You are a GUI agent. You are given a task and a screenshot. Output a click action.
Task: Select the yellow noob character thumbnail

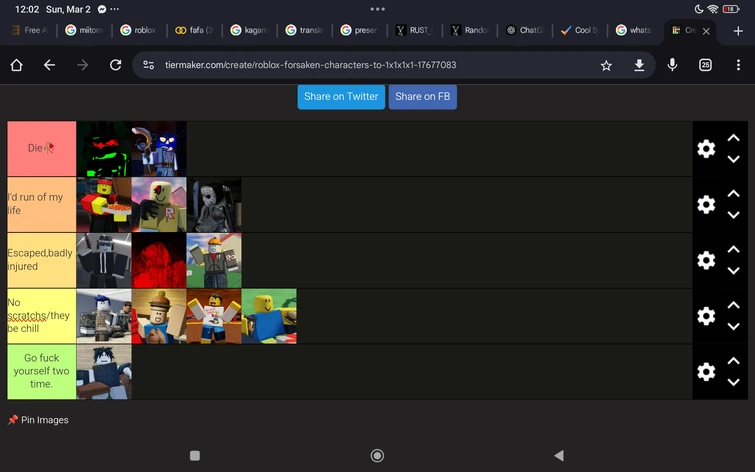click(x=269, y=316)
